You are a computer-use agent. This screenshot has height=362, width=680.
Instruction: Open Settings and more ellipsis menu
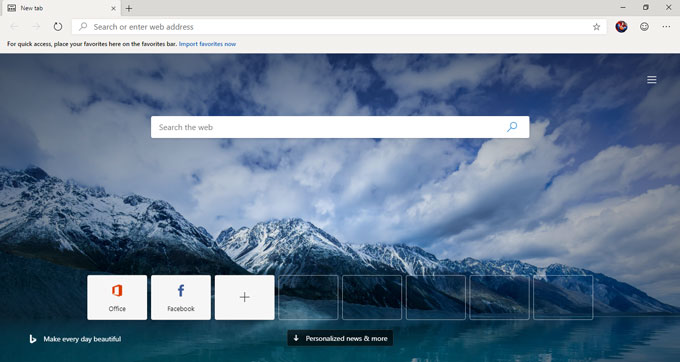[x=667, y=27]
